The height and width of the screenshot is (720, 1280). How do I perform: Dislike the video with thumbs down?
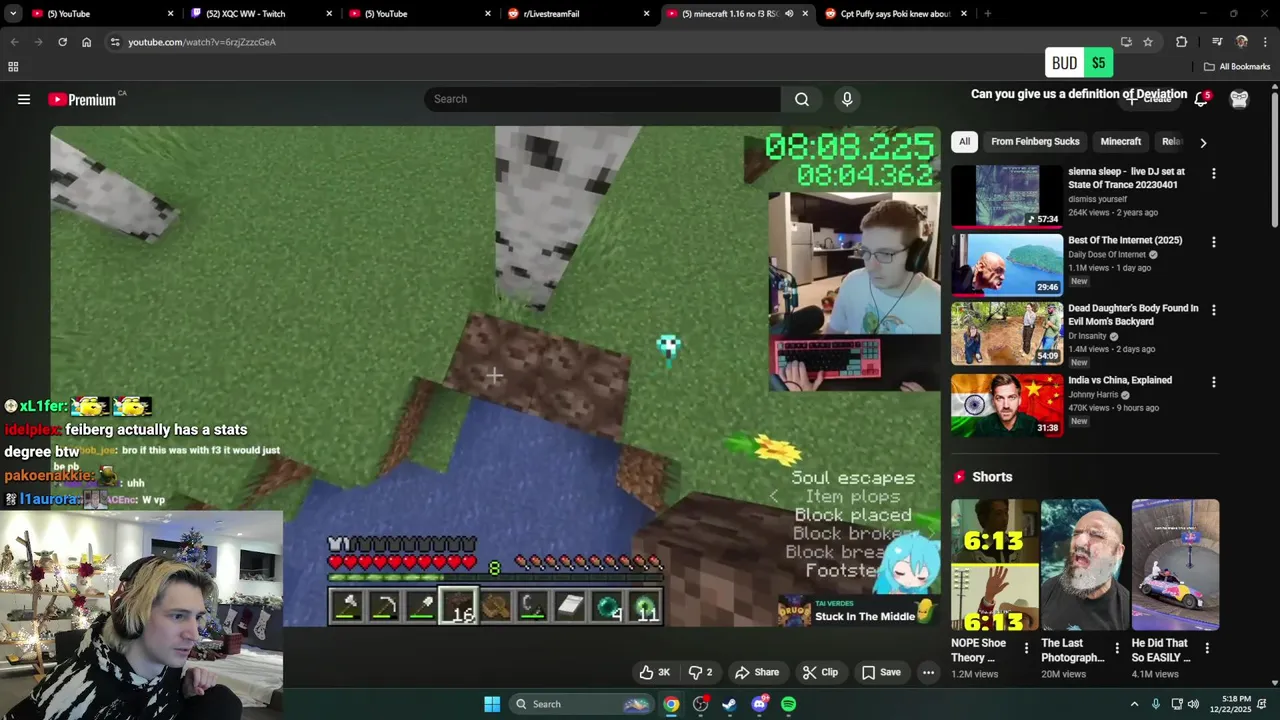tap(701, 672)
